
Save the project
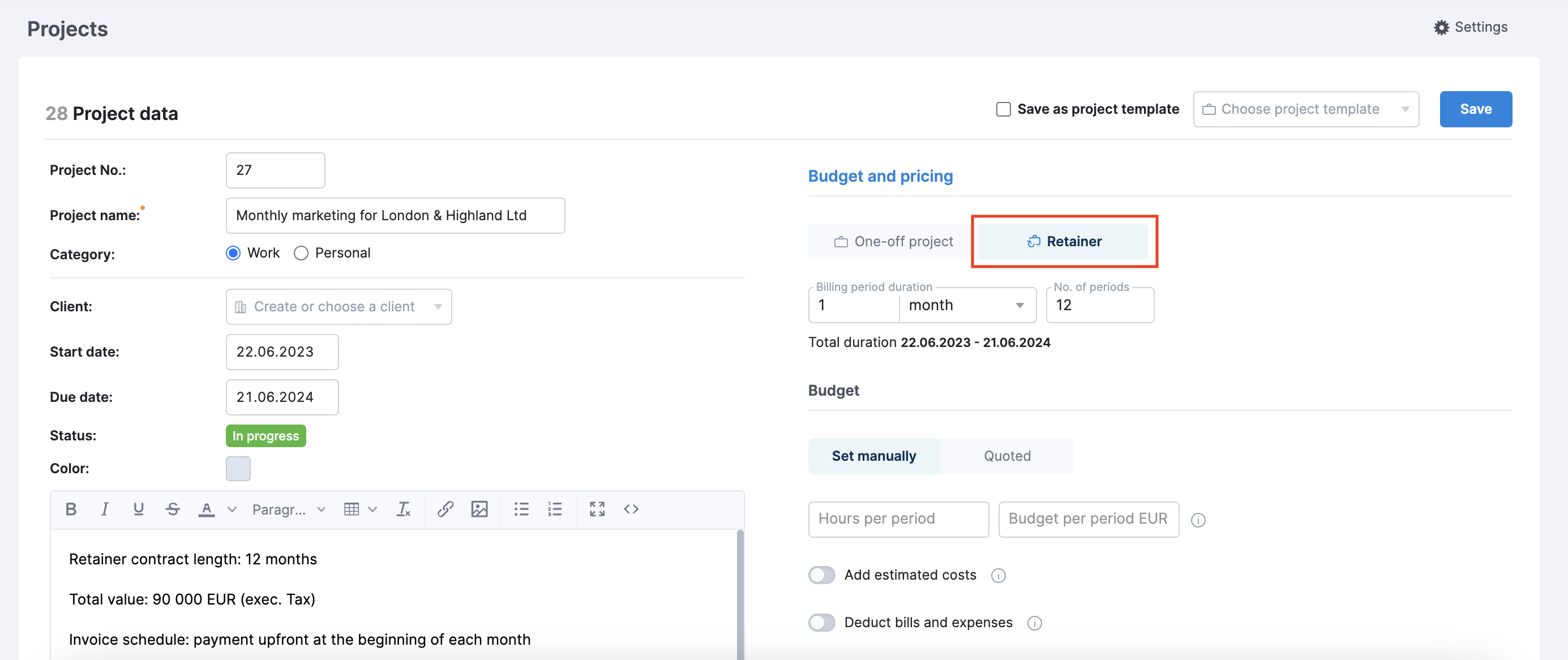(1476, 109)
